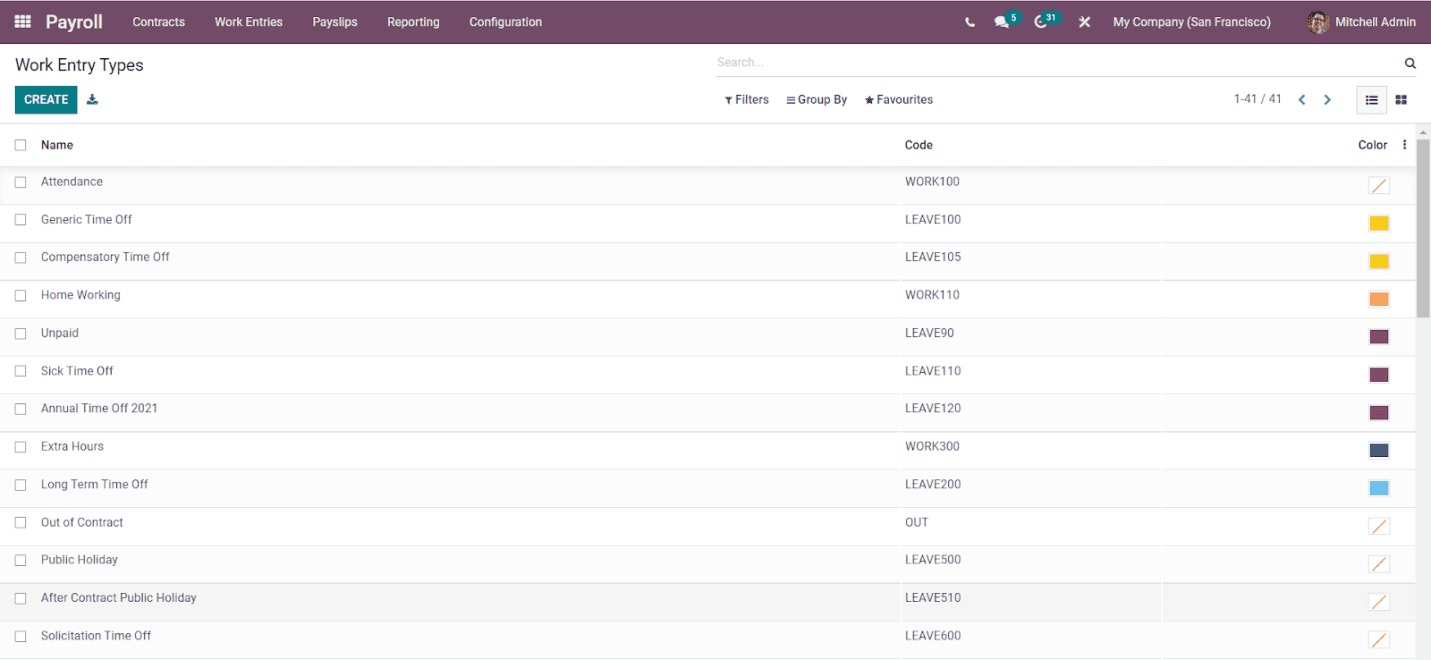1431x660 pixels.
Task: Click the CREATE button
Action: coord(45,99)
